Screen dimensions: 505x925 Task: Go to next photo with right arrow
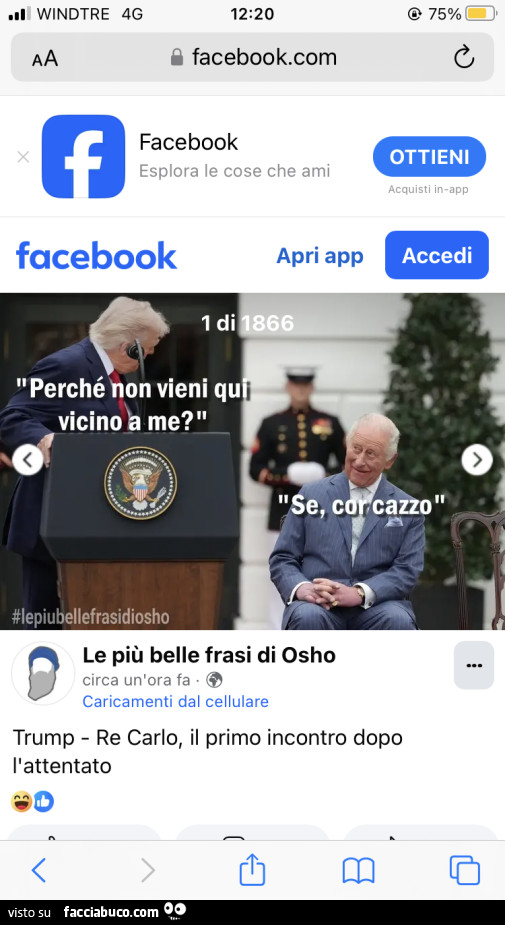[477, 460]
